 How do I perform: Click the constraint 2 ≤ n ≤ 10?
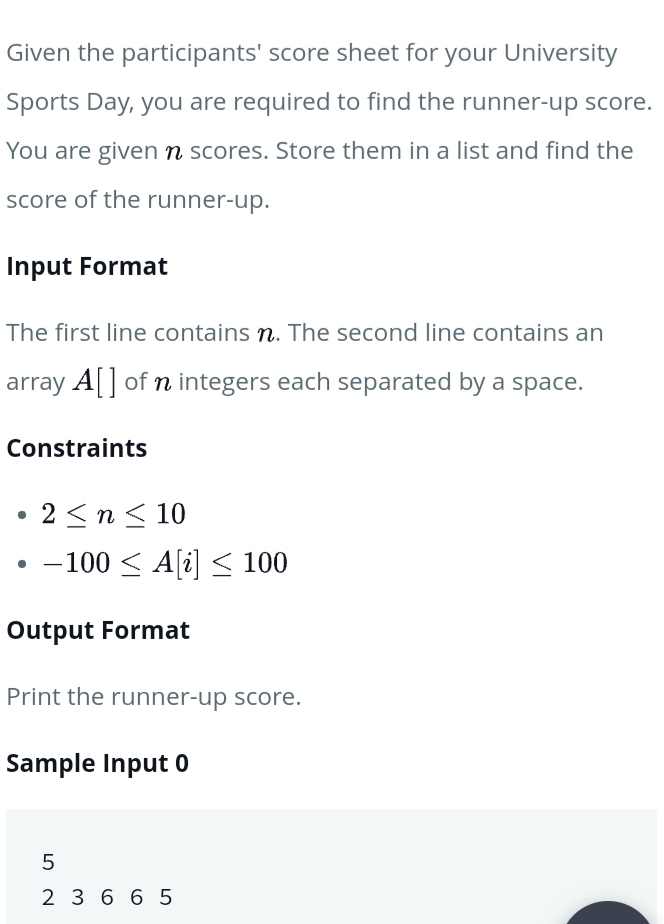coord(113,514)
